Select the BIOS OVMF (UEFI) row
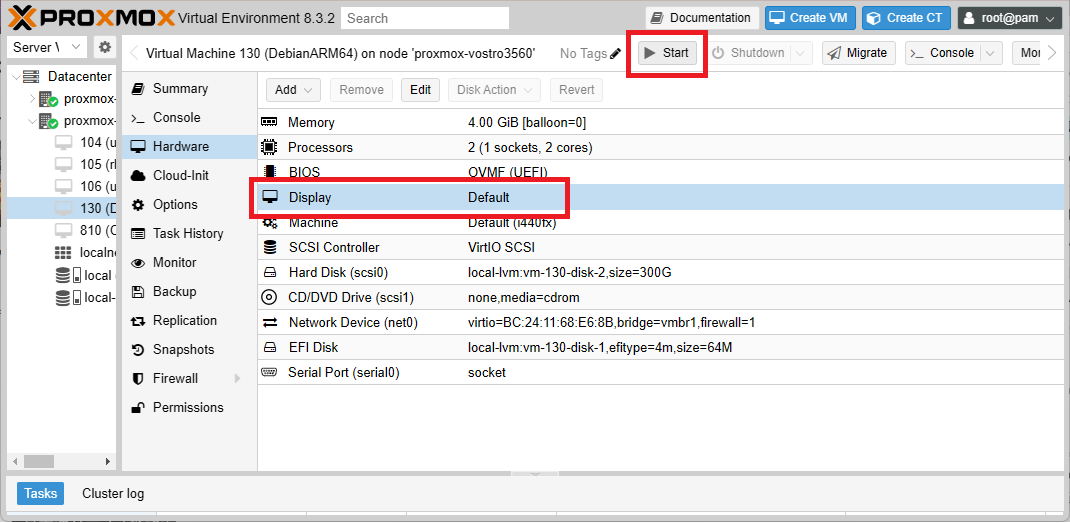This screenshot has height=523, width=1070. 663,172
